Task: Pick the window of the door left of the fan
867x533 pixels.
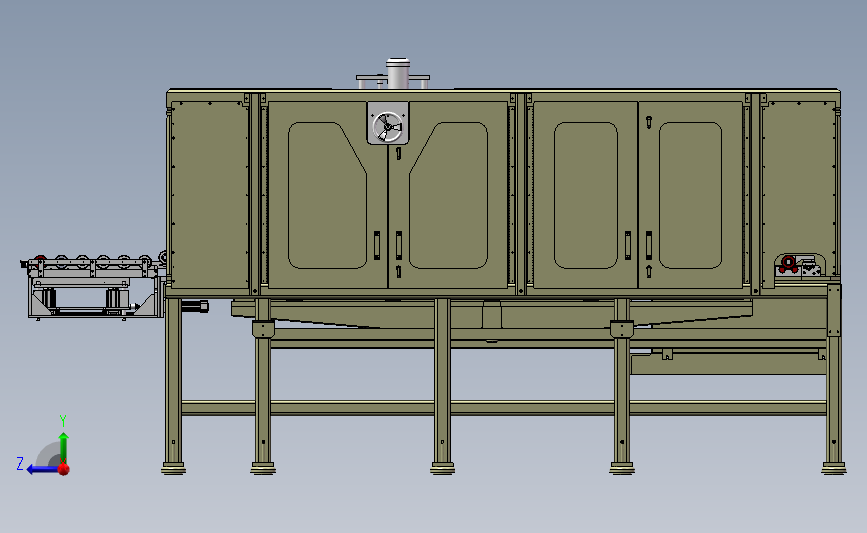Action: tap(327, 195)
